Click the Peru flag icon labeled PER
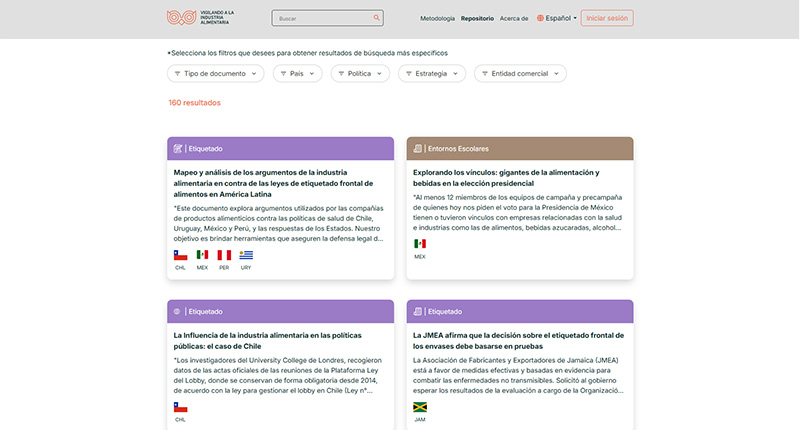The image size is (800, 430). (224, 255)
